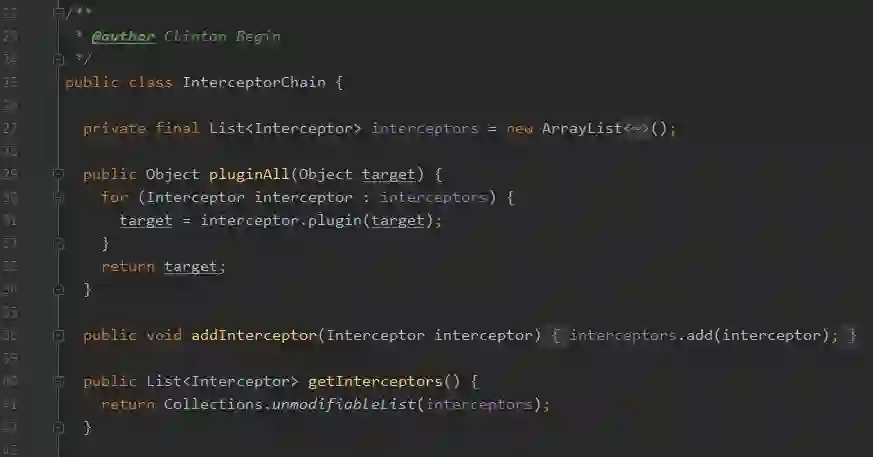Click the fold end marker at getInterceptors' closing brace

pos(58,427)
